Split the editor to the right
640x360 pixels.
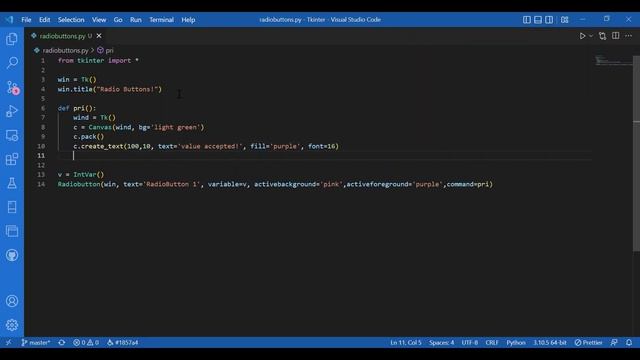616,36
